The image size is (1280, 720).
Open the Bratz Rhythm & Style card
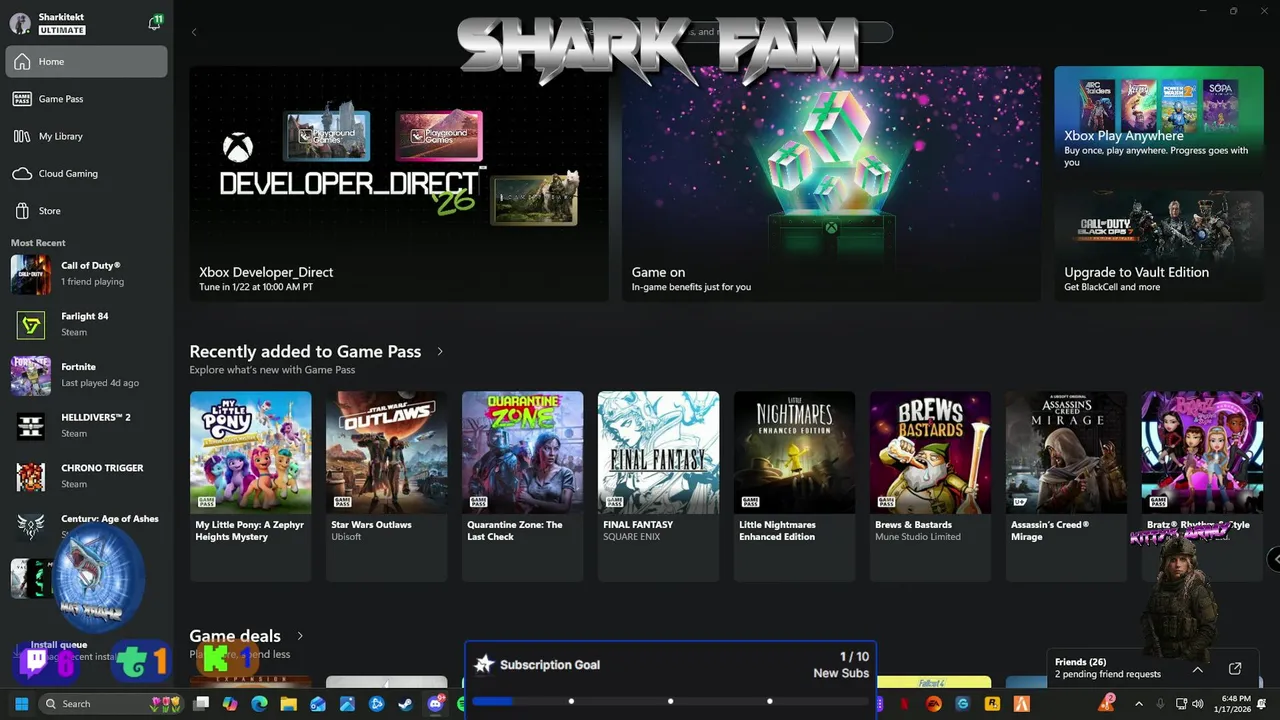click(x=1202, y=486)
